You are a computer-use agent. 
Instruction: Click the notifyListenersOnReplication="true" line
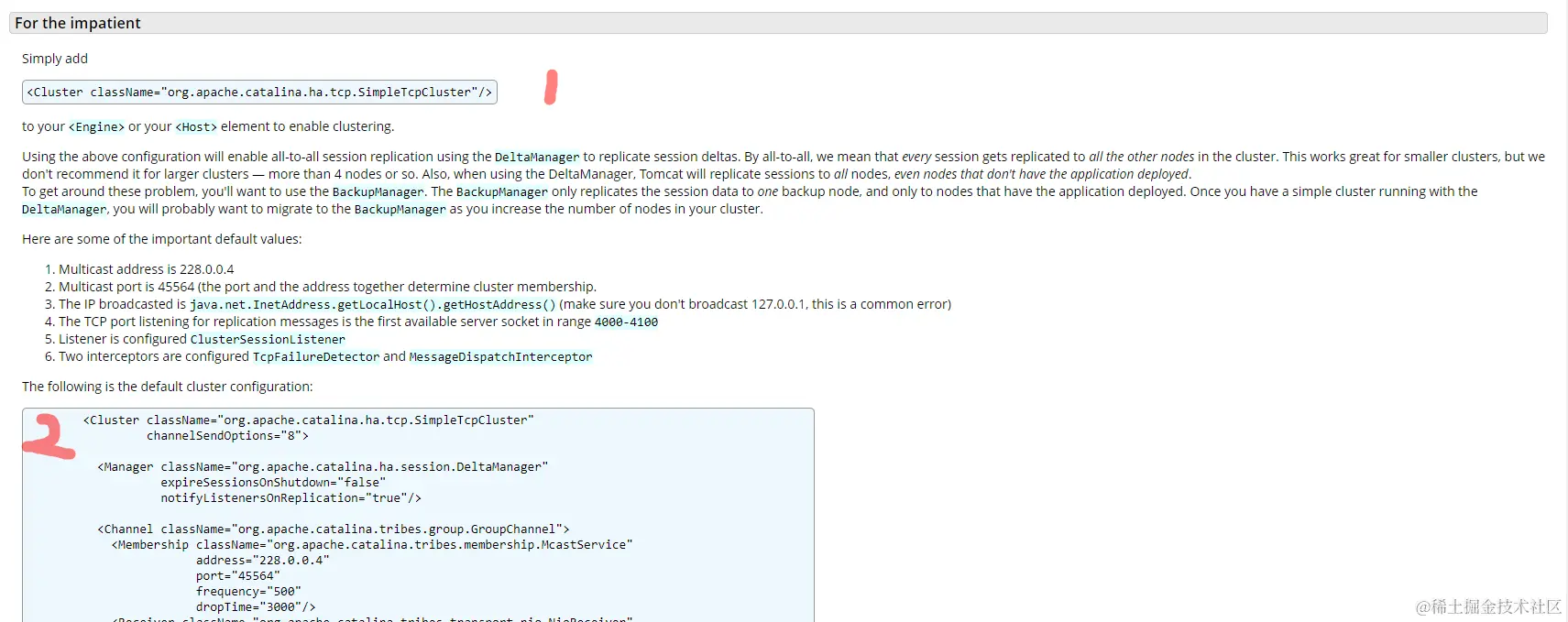coord(291,498)
